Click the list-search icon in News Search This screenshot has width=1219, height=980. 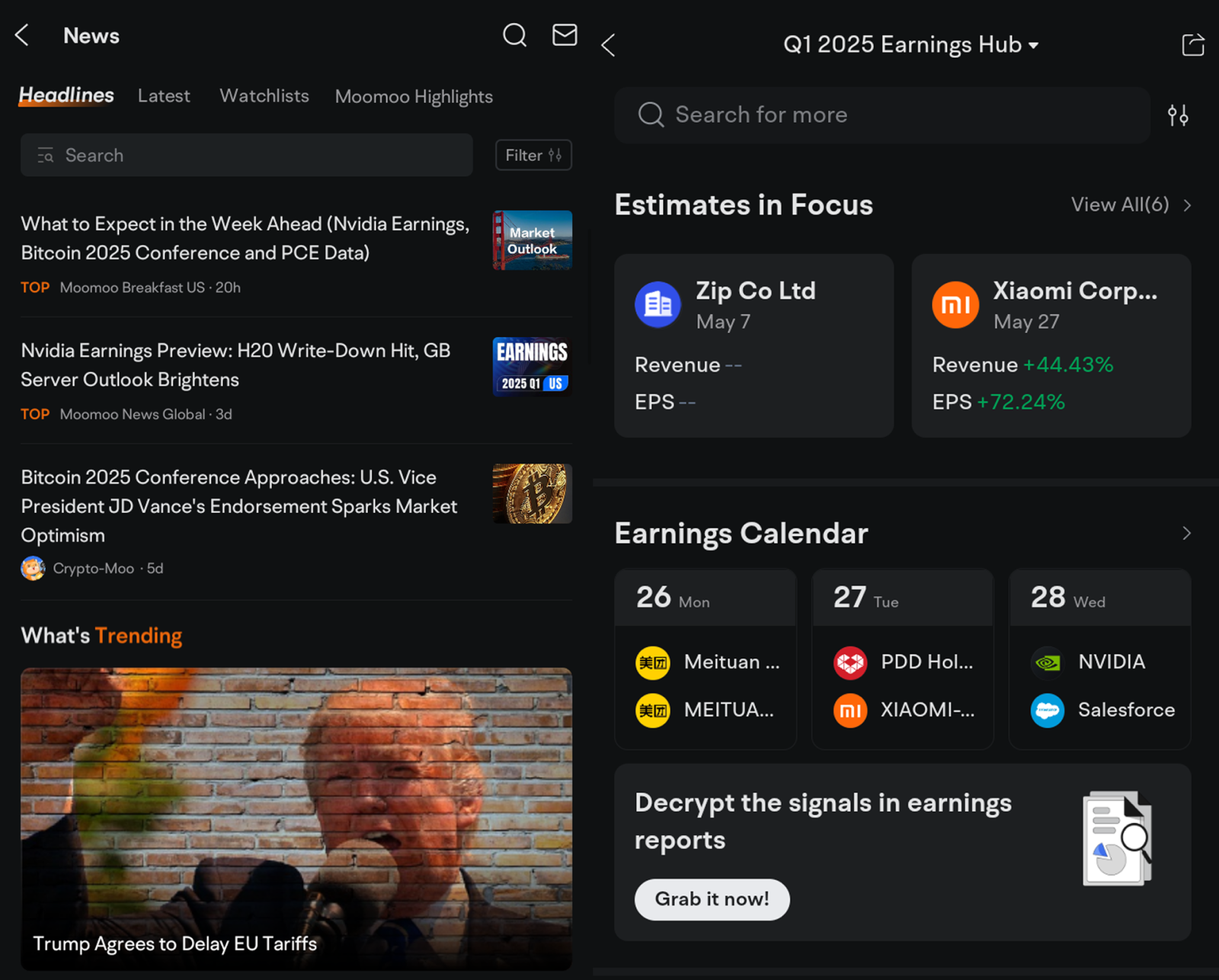[x=46, y=155]
